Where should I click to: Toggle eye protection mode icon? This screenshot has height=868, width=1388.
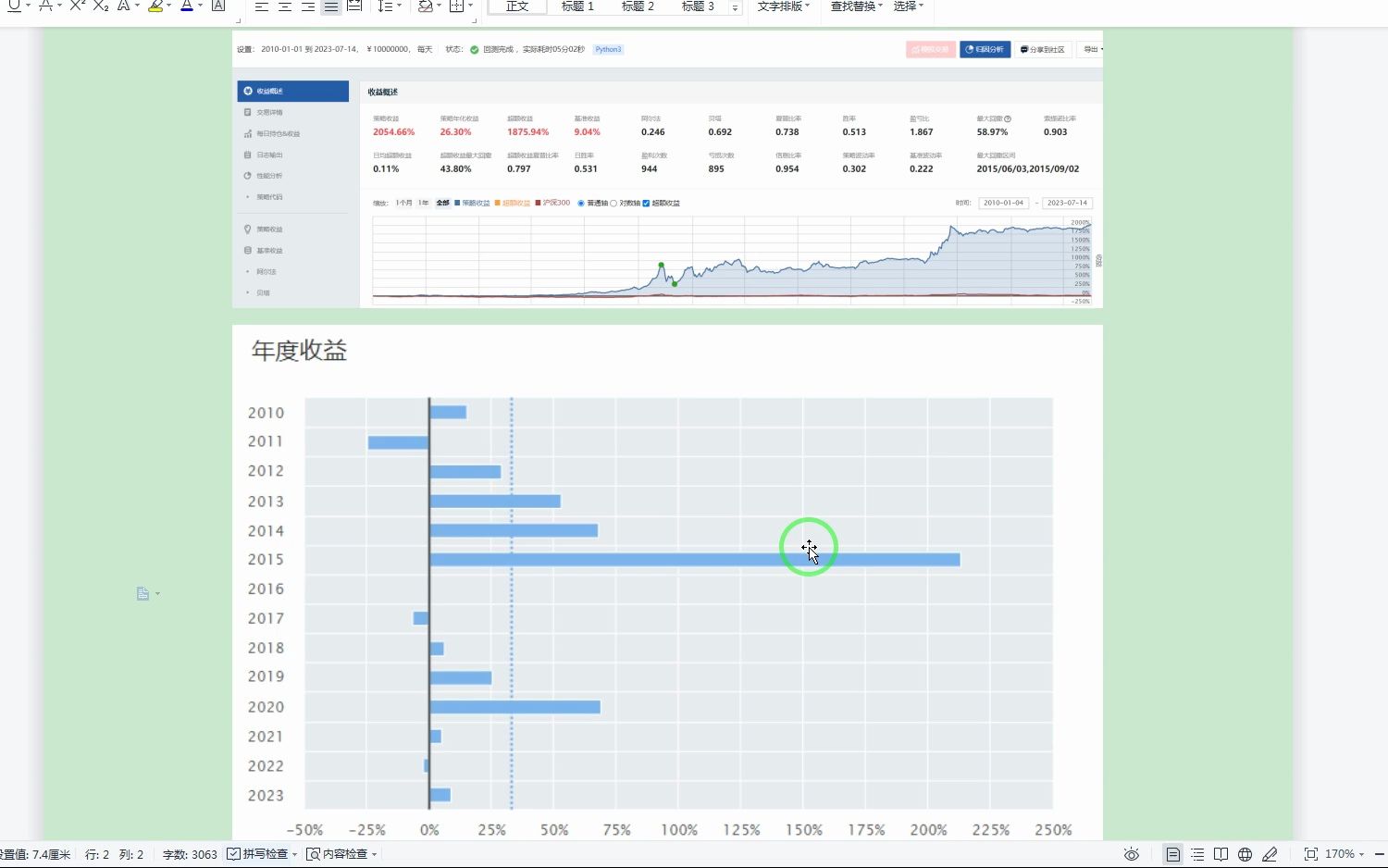pos(1131,854)
